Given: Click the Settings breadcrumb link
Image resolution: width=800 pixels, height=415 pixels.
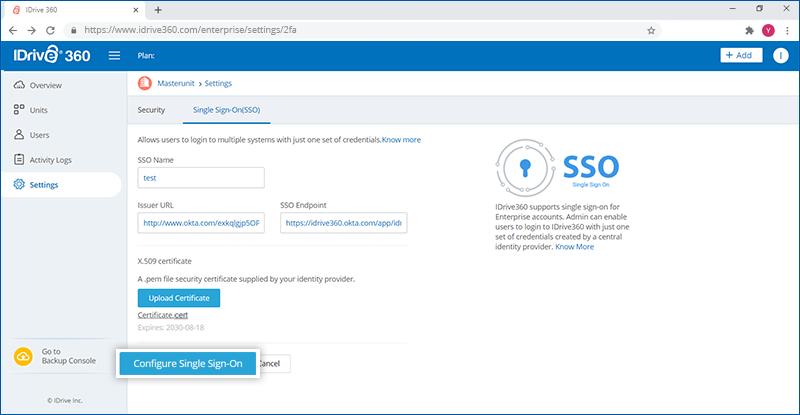Looking at the screenshot, I should [218, 83].
